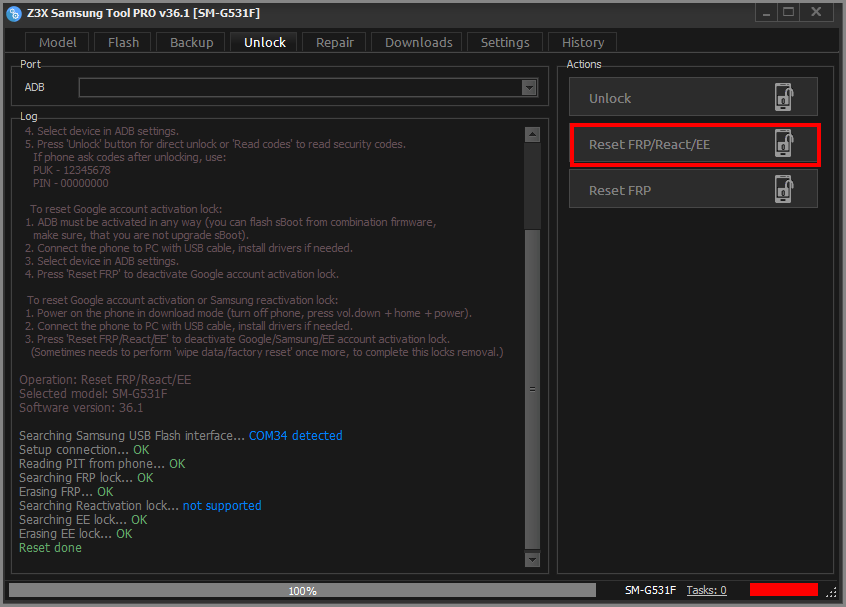
Task: Click 'Operation: Reset FRP/React/EE' log line
Action: tap(105, 379)
